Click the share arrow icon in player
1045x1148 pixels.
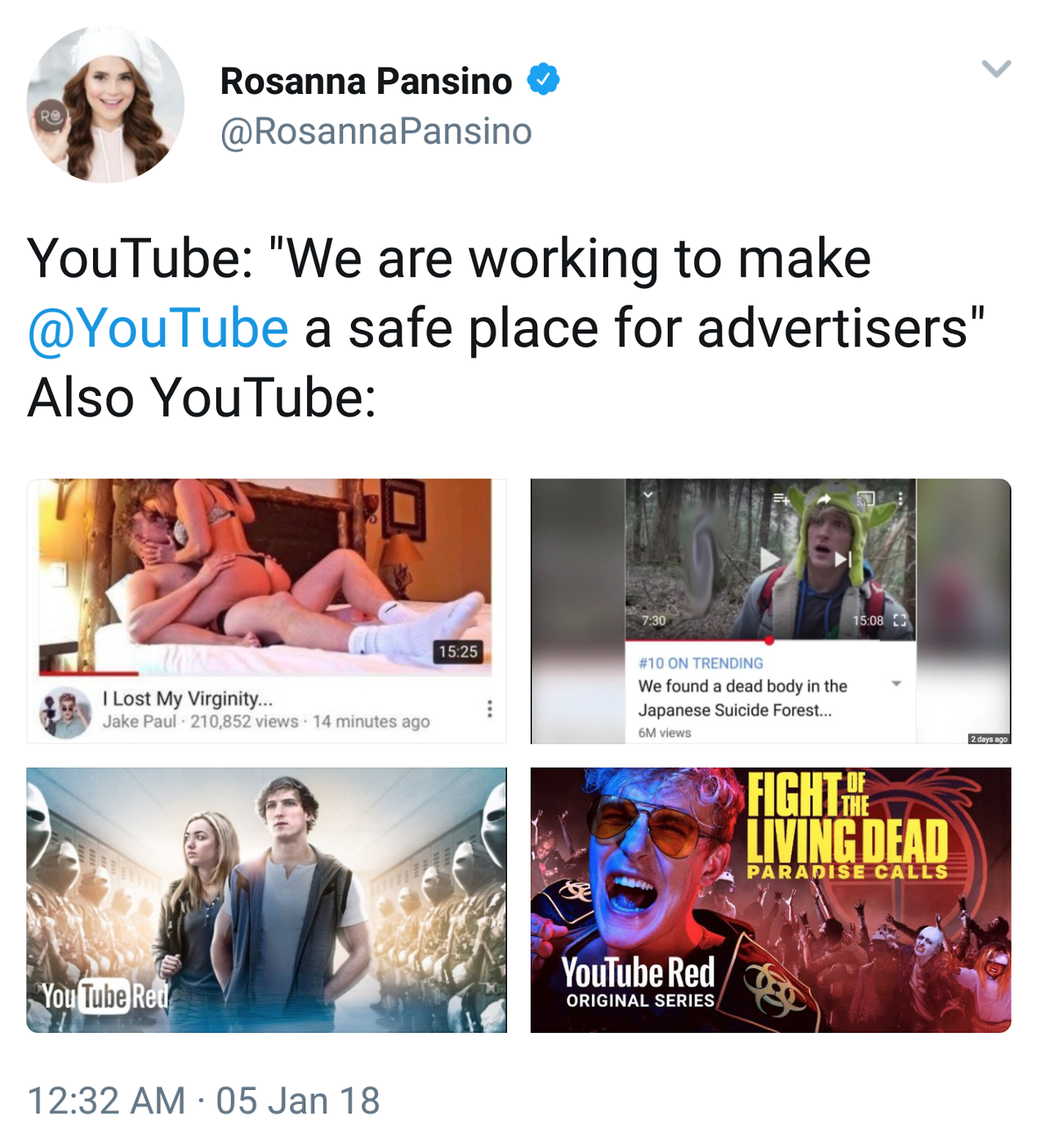pos(824,497)
